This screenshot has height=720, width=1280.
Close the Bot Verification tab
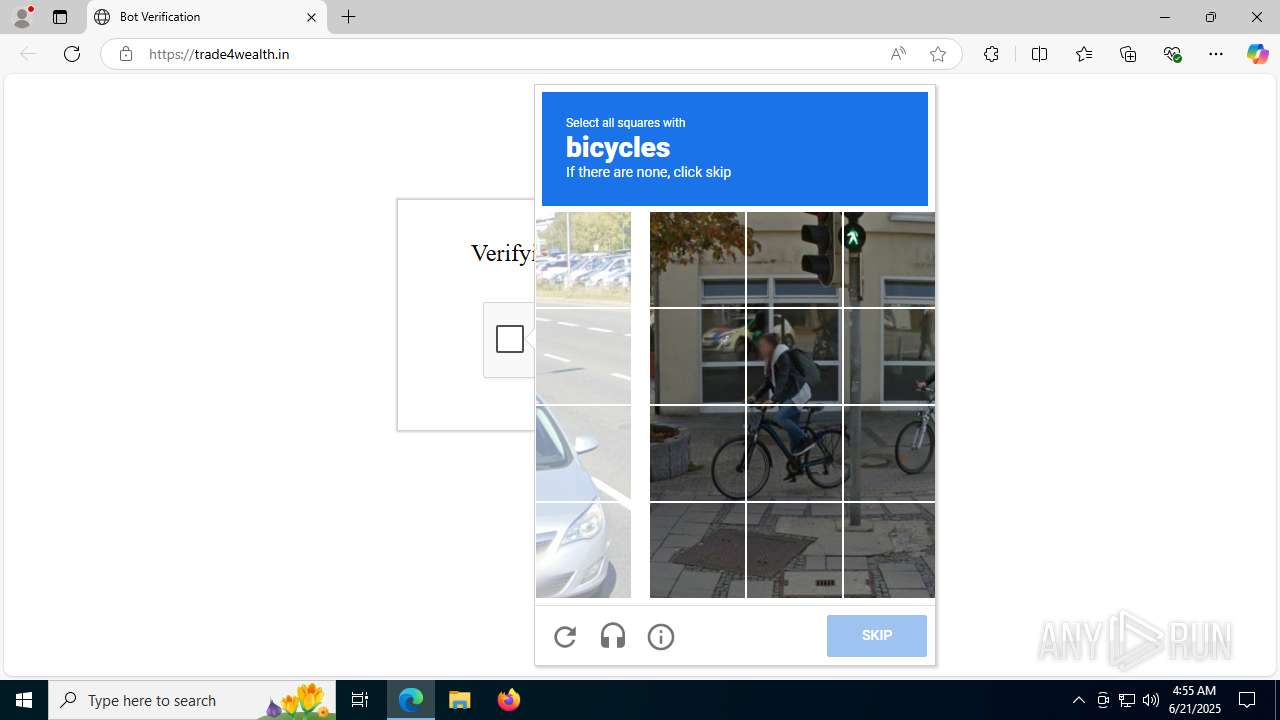tap(311, 17)
